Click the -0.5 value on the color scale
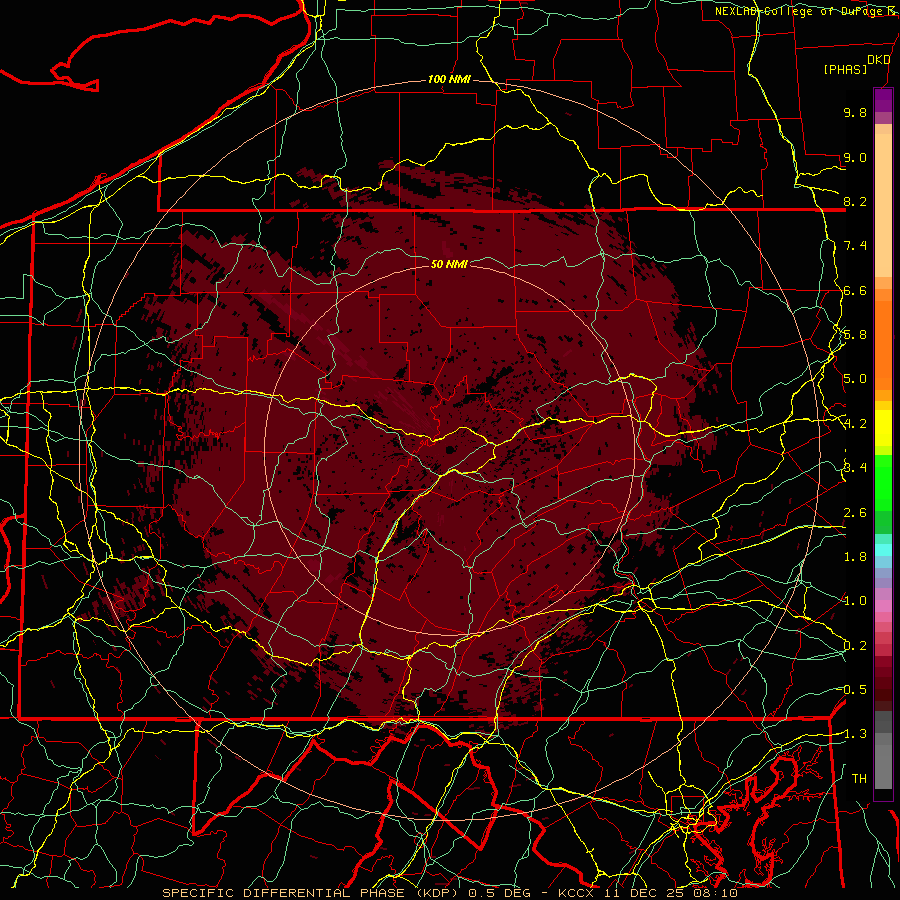Viewport: 900px width, 900px height. 852,690
